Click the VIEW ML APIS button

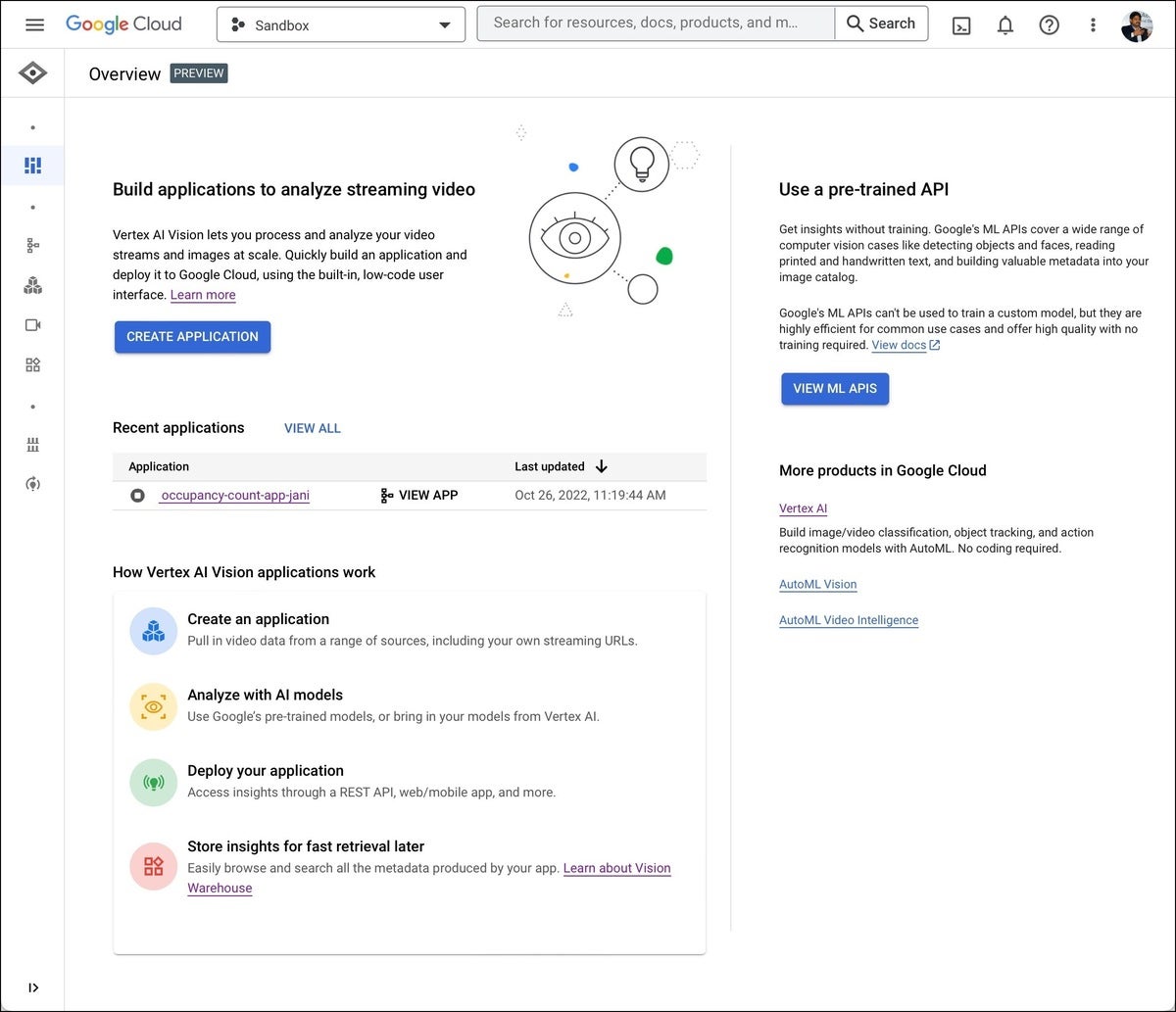[x=835, y=388]
